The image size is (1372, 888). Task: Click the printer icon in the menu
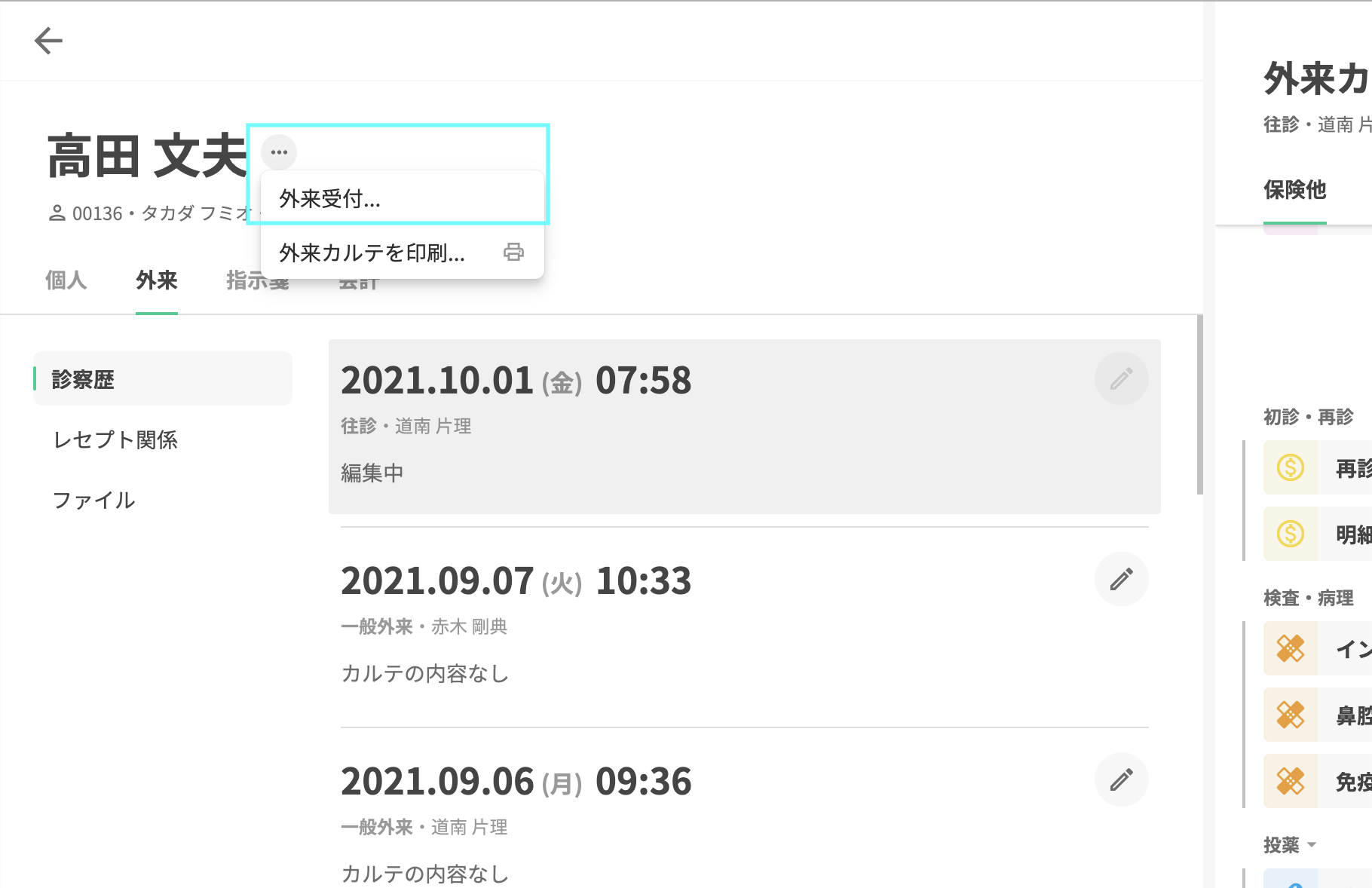(513, 252)
